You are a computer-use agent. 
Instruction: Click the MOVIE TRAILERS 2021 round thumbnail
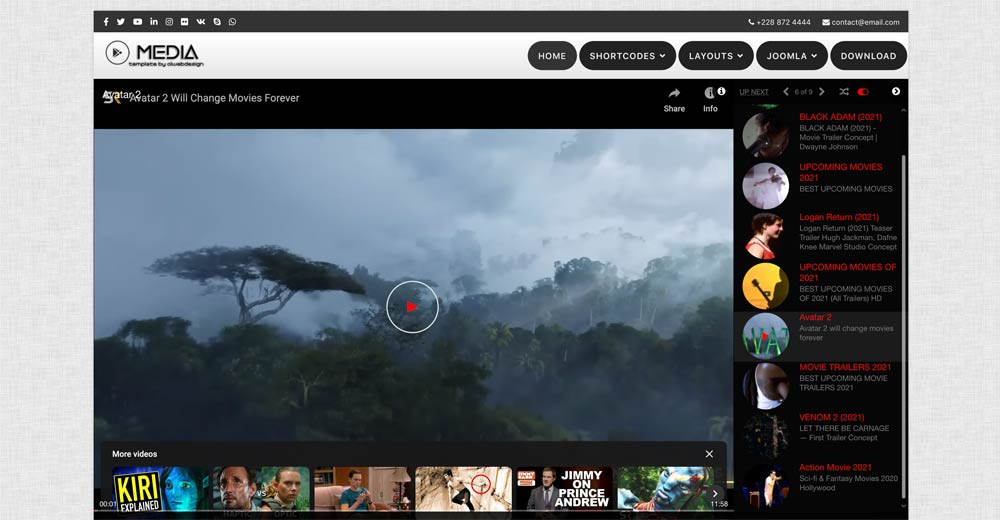(x=765, y=386)
